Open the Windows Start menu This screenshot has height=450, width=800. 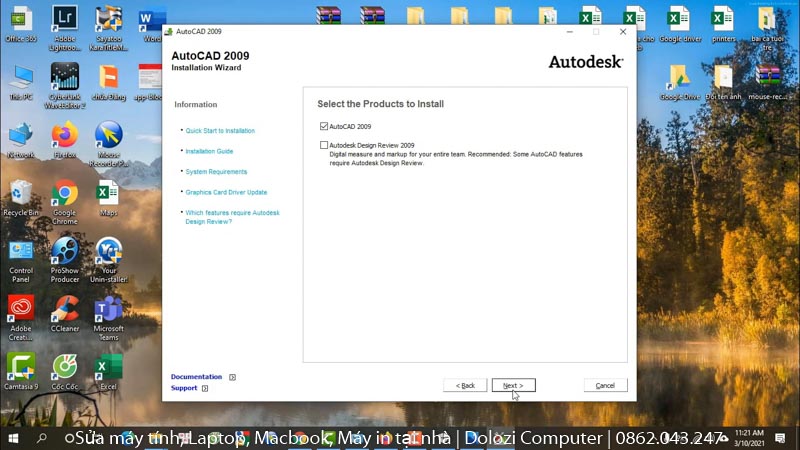[14, 438]
